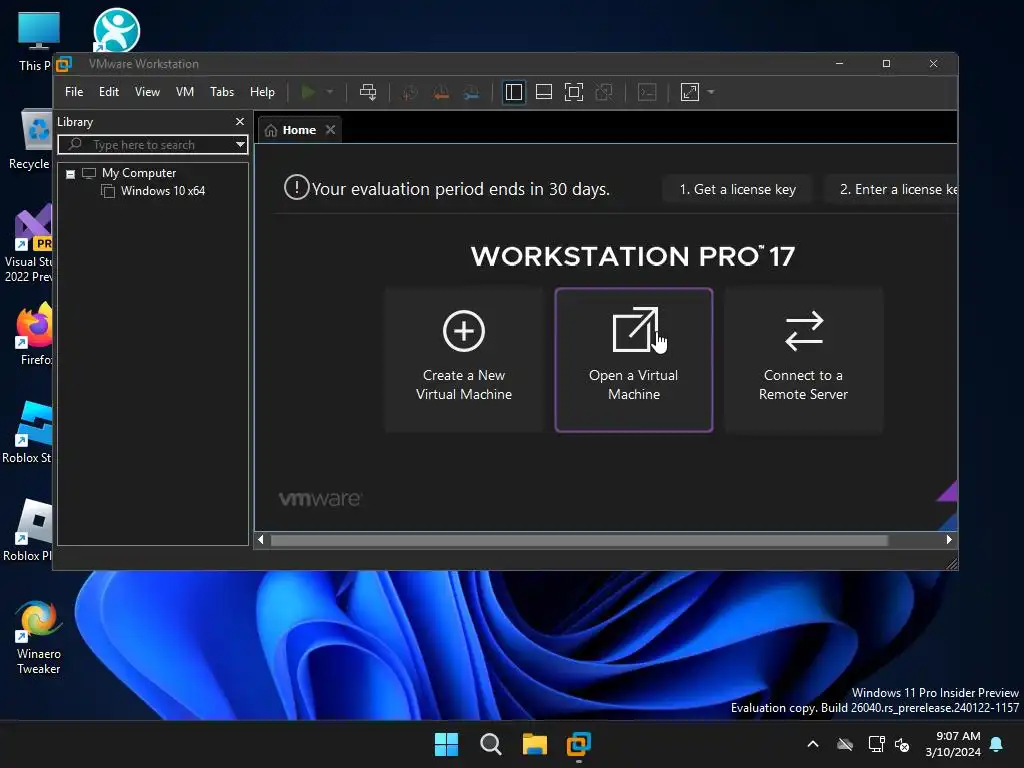
Task: Open the Tabs menu
Action: coord(222,92)
